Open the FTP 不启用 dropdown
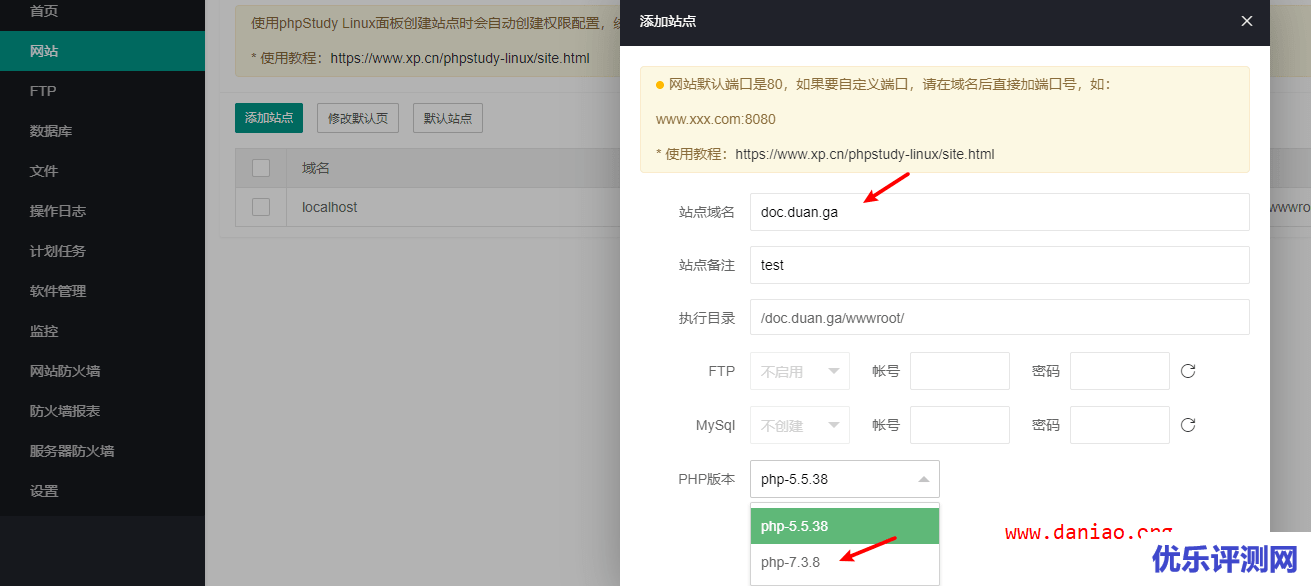The height and width of the screenshot is (586, 1311). coord(799,370)
